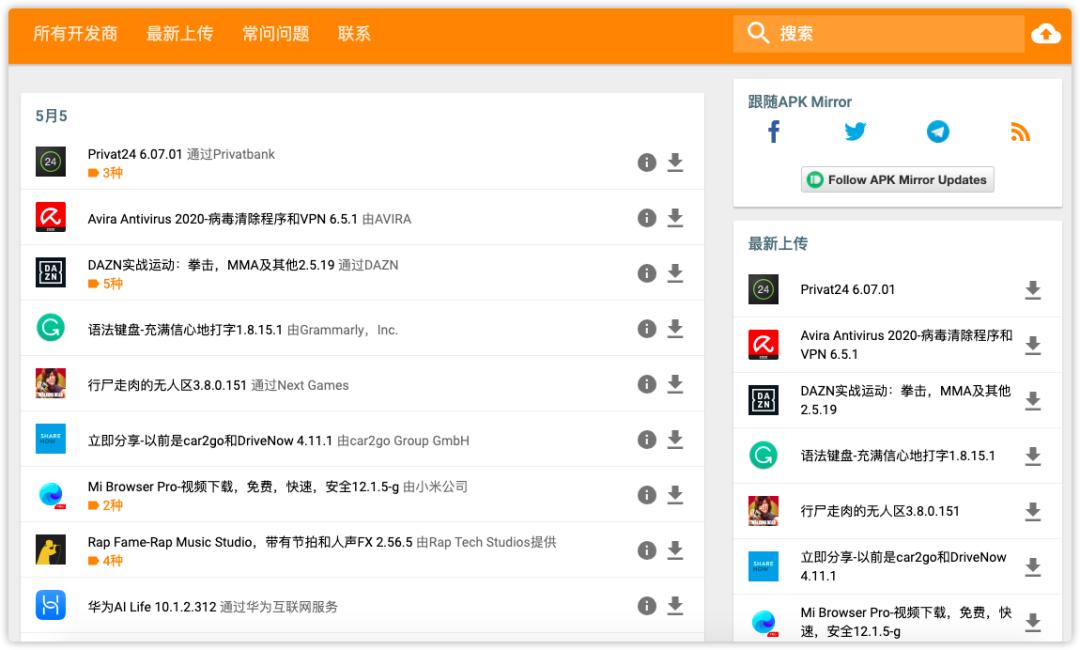The height and width of the screenshot is (650, 1080).
Task: Click the download icon next to Privat24
Action: 675,162
